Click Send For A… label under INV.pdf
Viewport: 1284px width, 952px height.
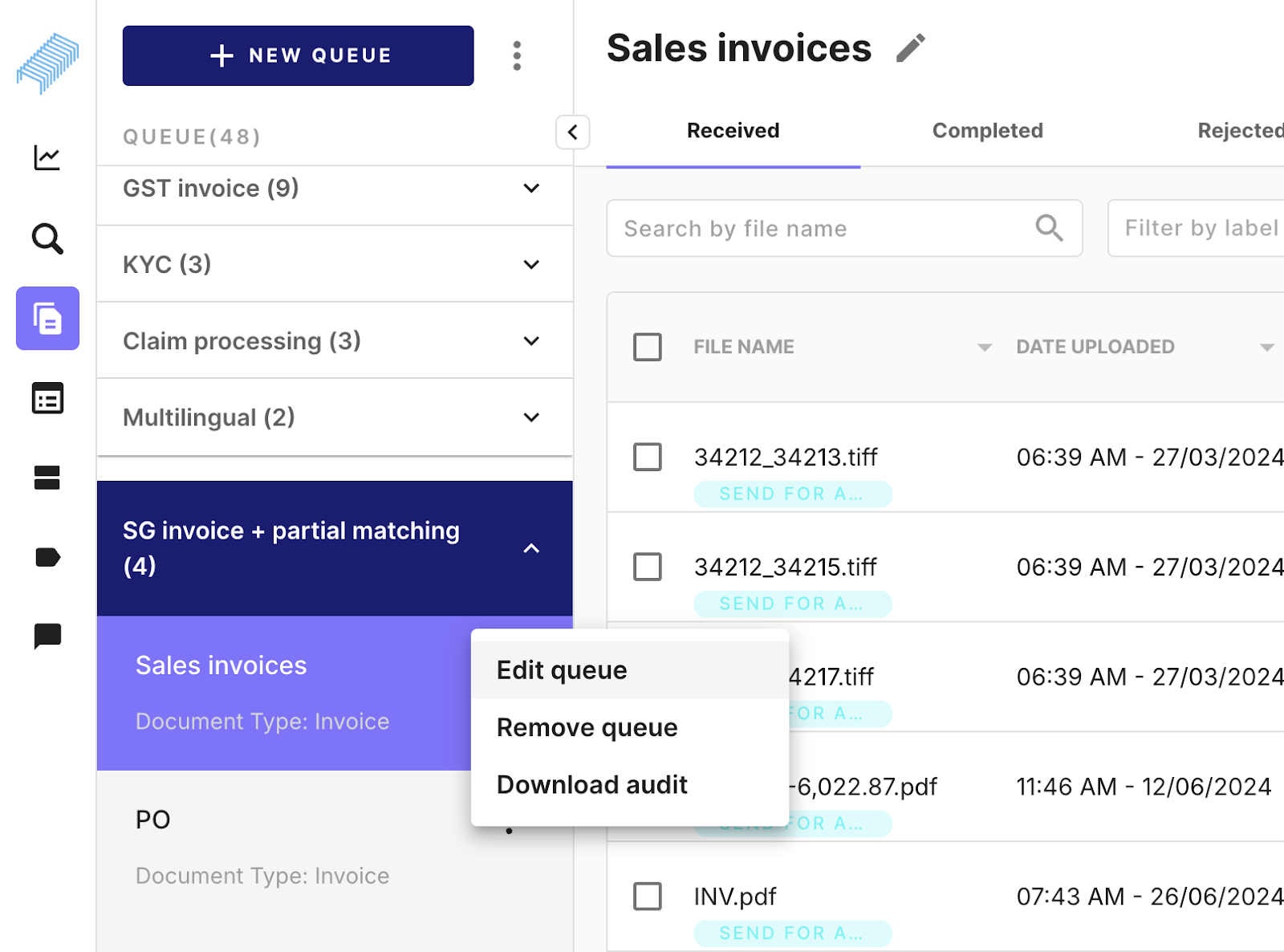click(x=793, y=933)
